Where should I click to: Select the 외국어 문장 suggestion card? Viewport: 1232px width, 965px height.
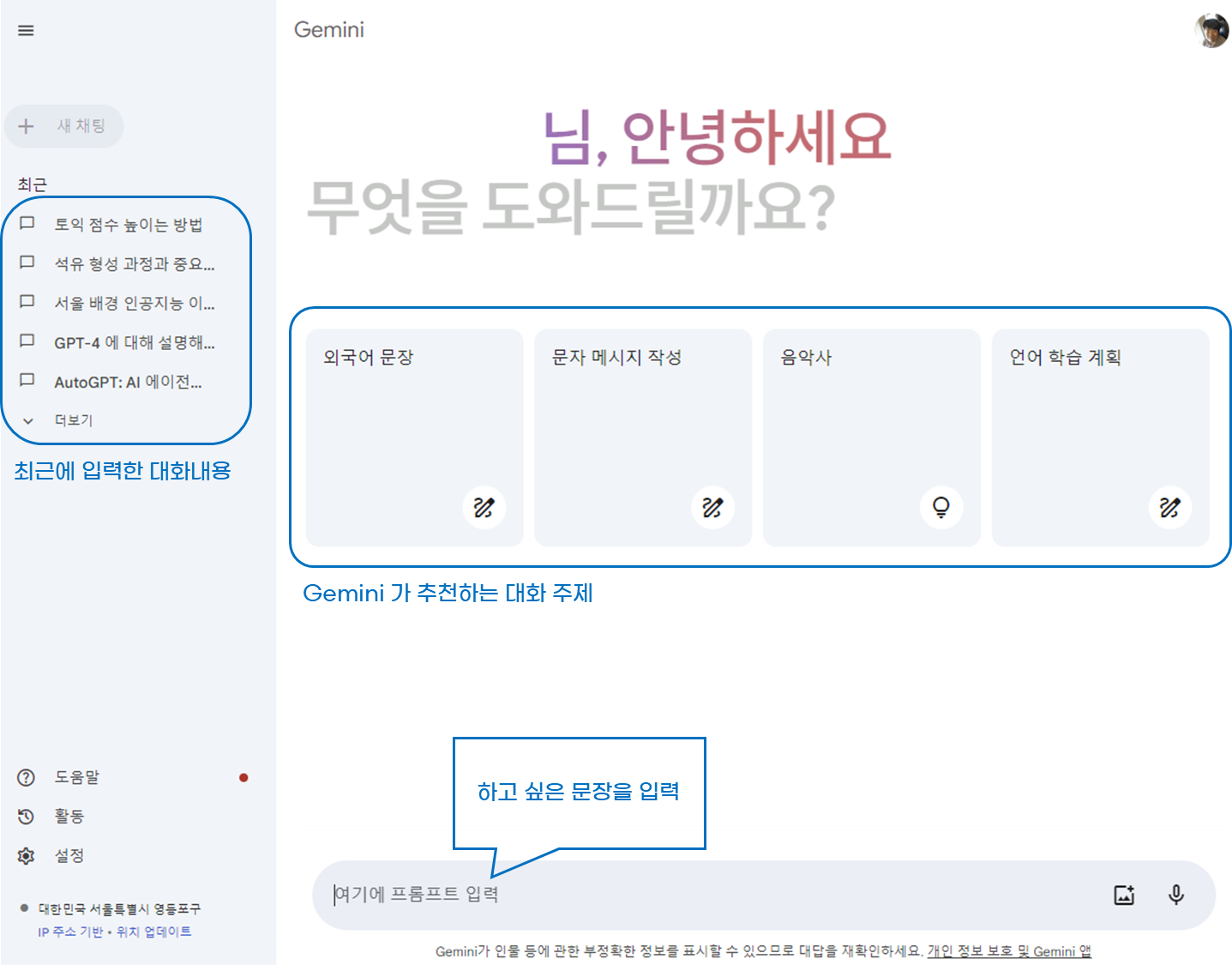414,437
